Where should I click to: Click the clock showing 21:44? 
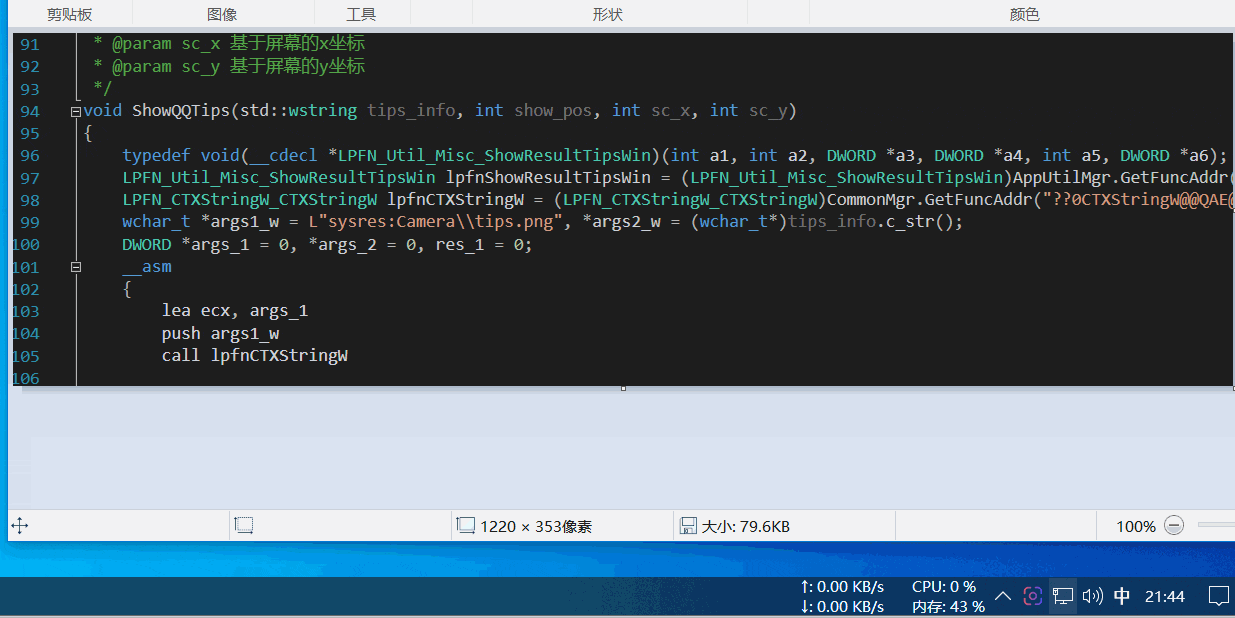(x=1164, y=595)
